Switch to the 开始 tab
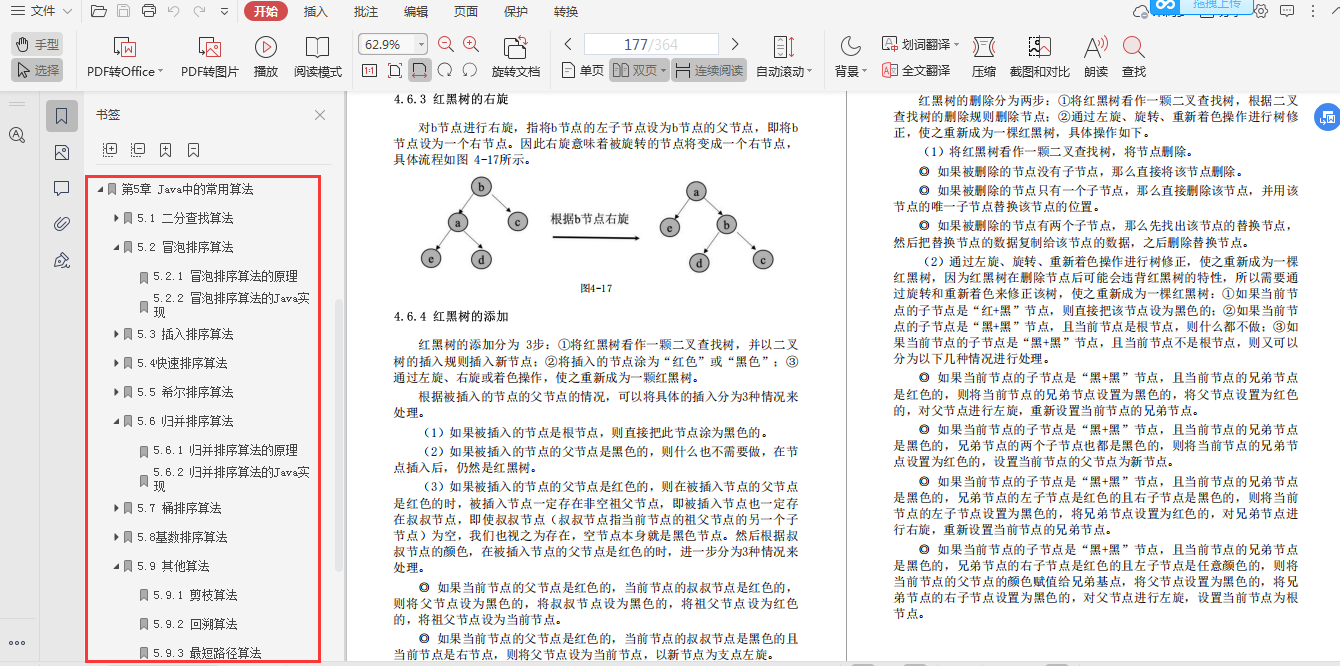Image resolution: width=1340 pixels, height=666 pixels. pos(266,12)
